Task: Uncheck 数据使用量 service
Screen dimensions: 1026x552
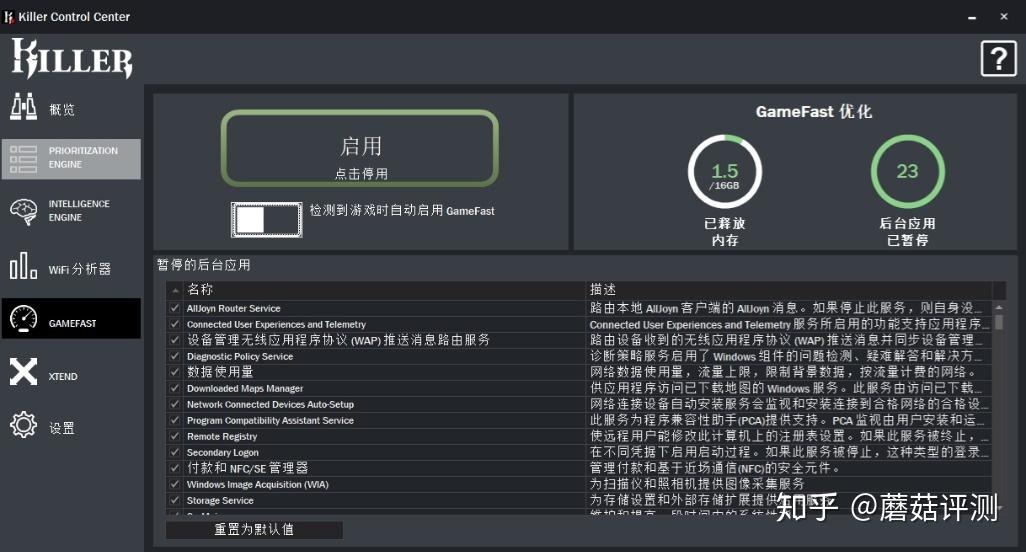Action: (175, 371)
